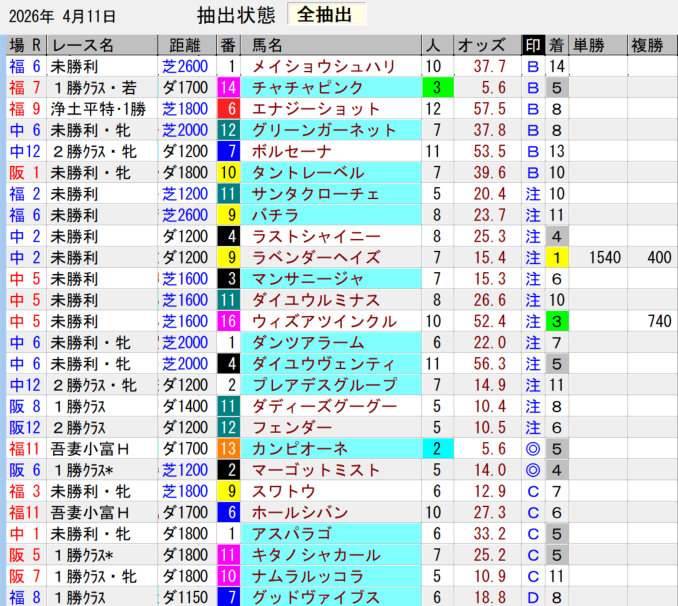Click distance ダ1150 in グッドヴァイブス row

tap(185, 597)
